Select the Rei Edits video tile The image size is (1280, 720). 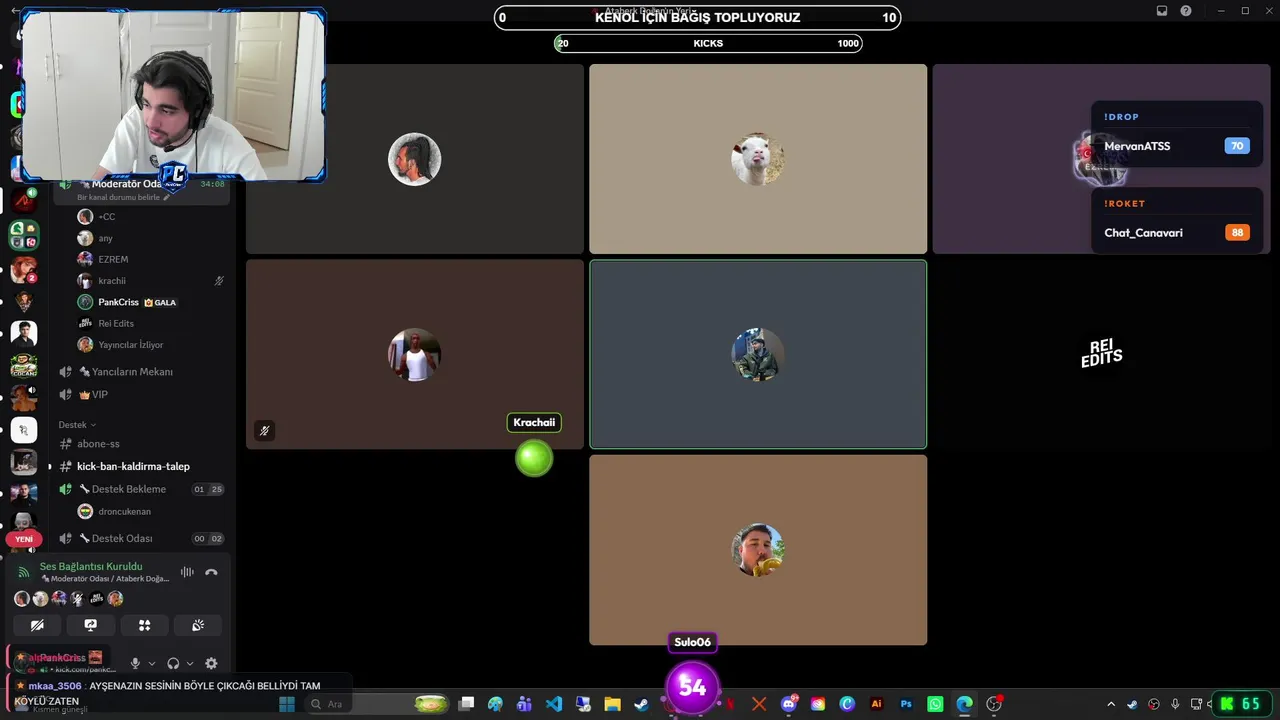point(1101,354)
